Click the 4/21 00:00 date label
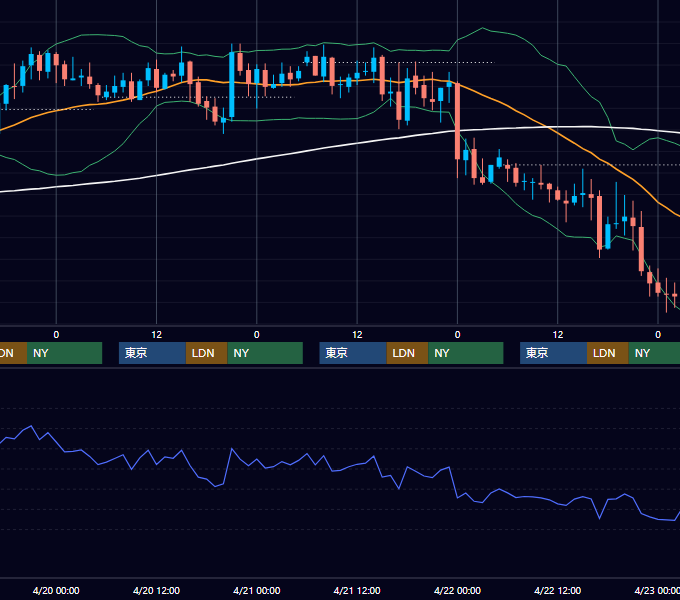The height and width of the screenshot is (600, 680). point(257,590)
